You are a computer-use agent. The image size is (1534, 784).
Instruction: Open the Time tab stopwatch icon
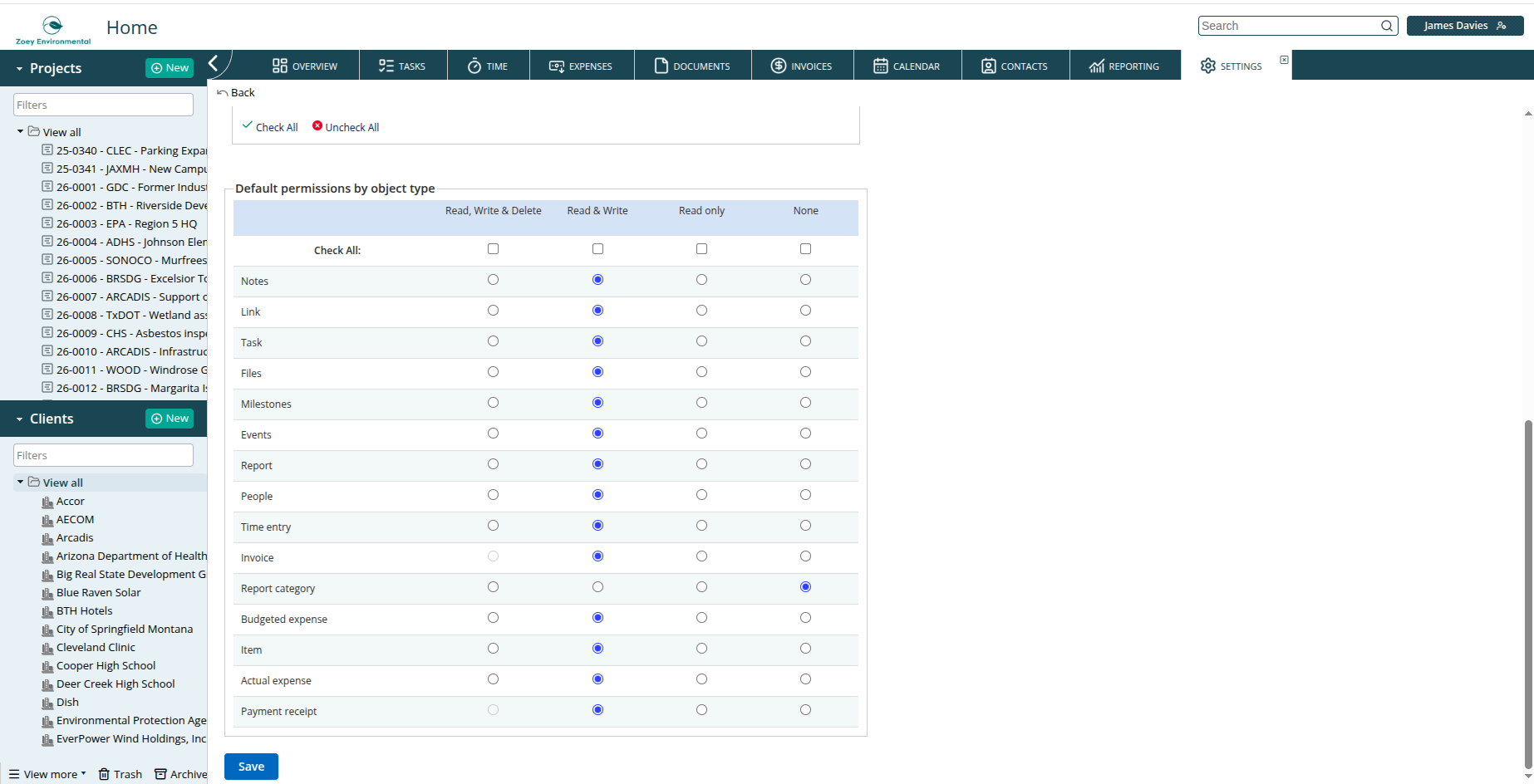474,66
